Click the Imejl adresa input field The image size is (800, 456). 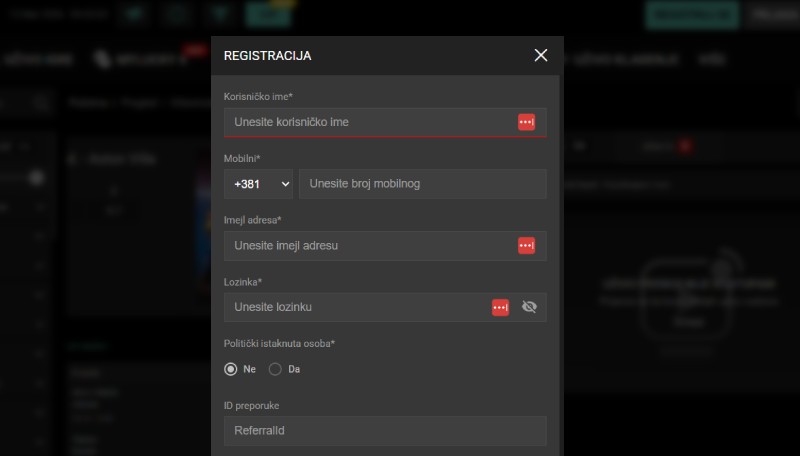point(385,246)
